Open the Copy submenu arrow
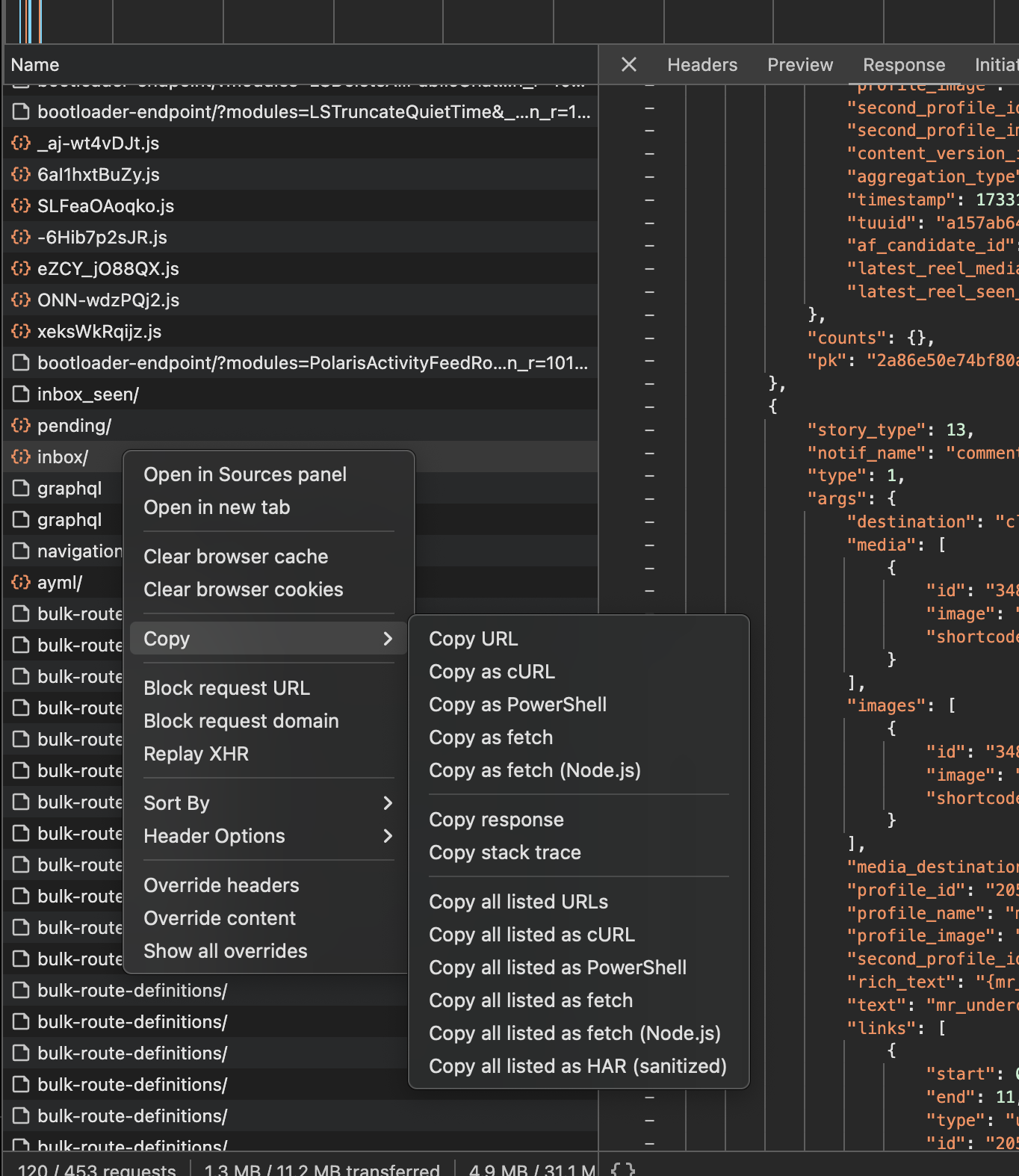Screen dimensions: 1019x1176 387,639
